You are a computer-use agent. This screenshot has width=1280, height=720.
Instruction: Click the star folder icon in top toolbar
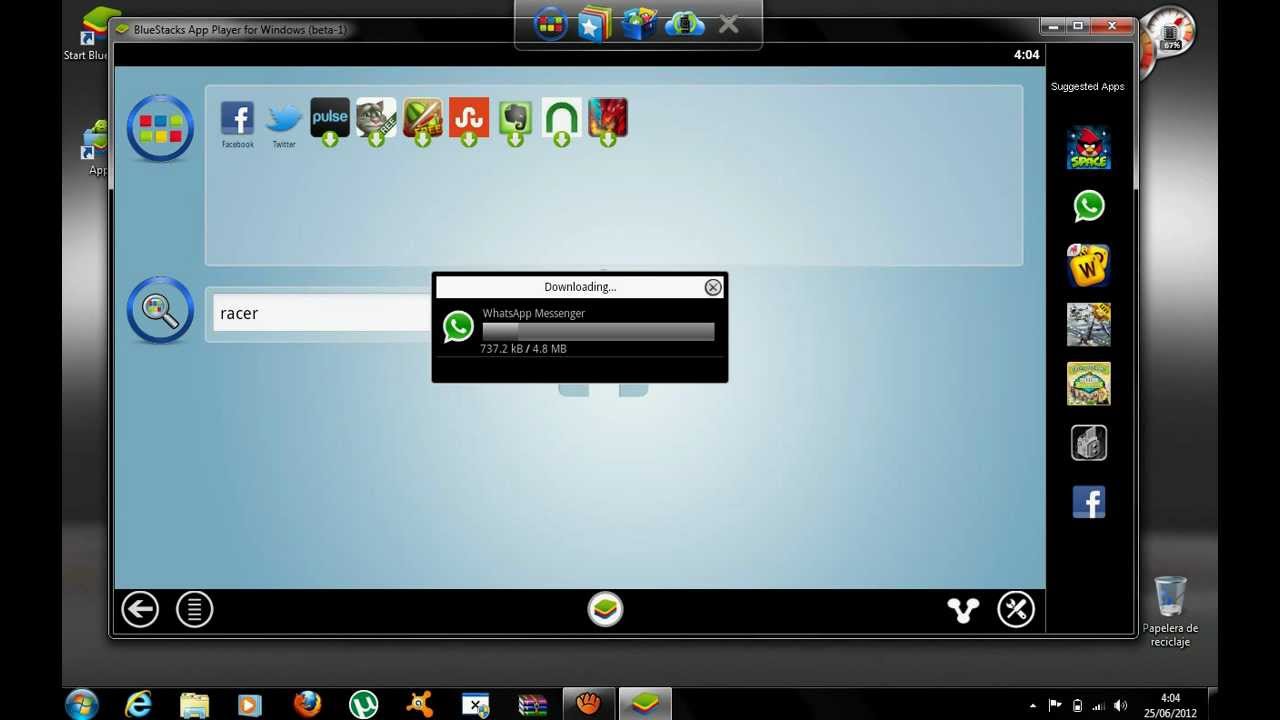[x=595, y=24]
